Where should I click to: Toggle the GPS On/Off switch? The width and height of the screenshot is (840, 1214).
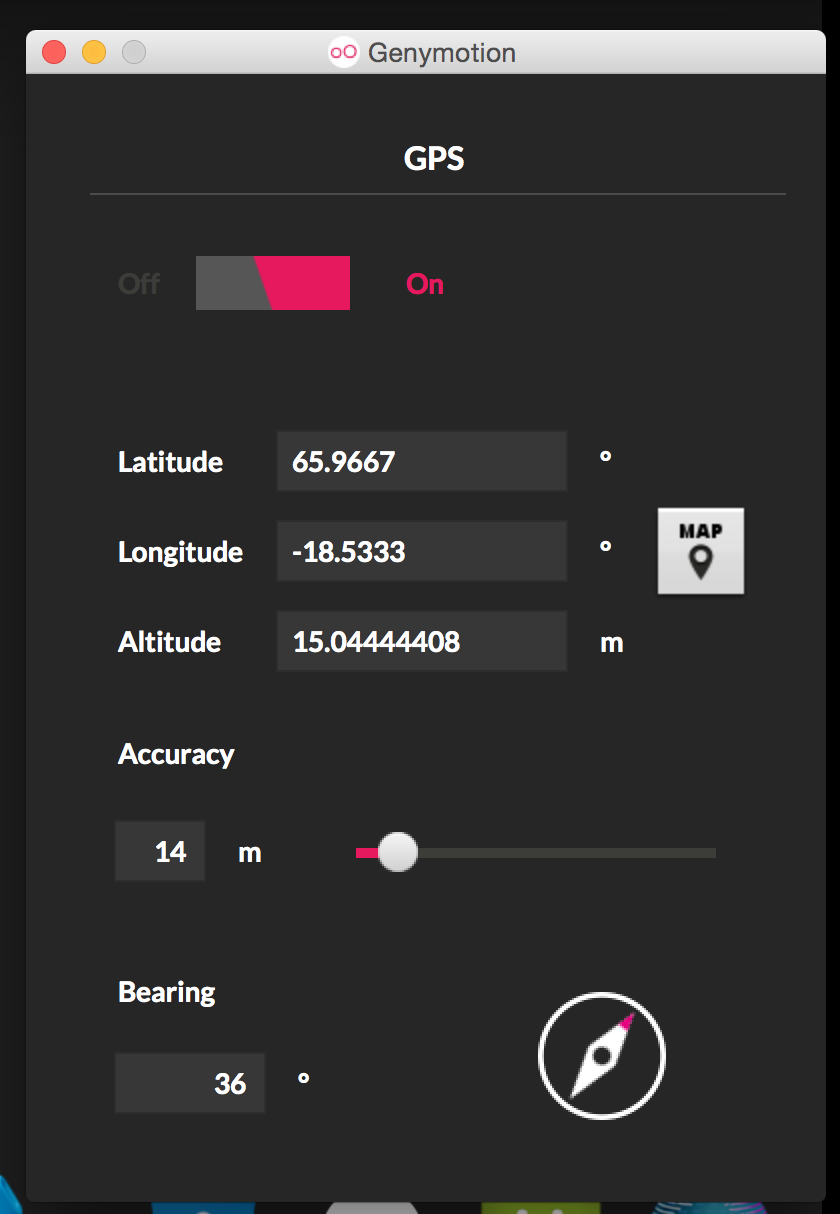[273, 283]
